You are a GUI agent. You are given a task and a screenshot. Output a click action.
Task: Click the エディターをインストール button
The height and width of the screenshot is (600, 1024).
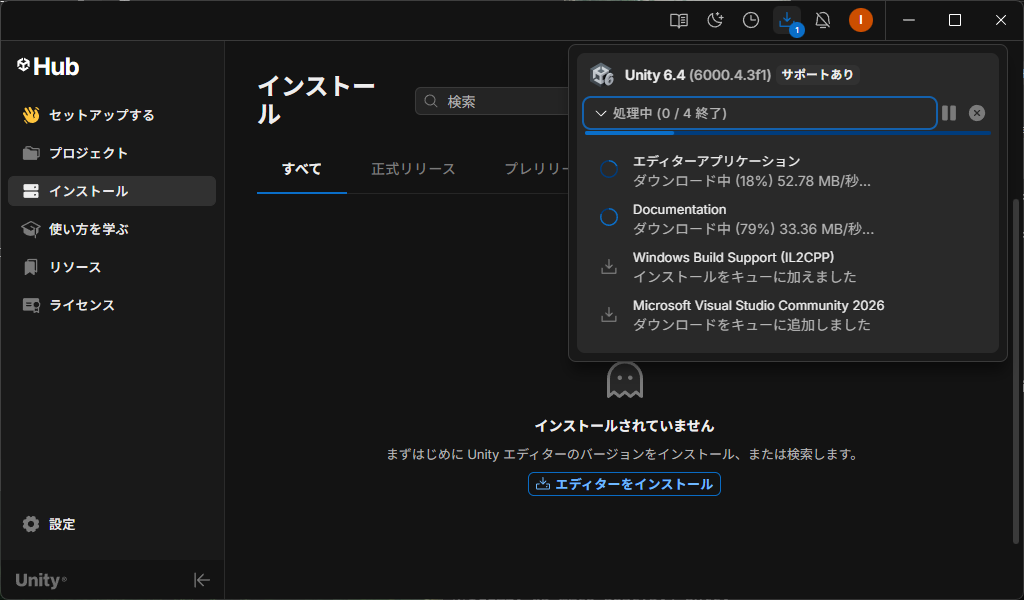coord(624,484)
